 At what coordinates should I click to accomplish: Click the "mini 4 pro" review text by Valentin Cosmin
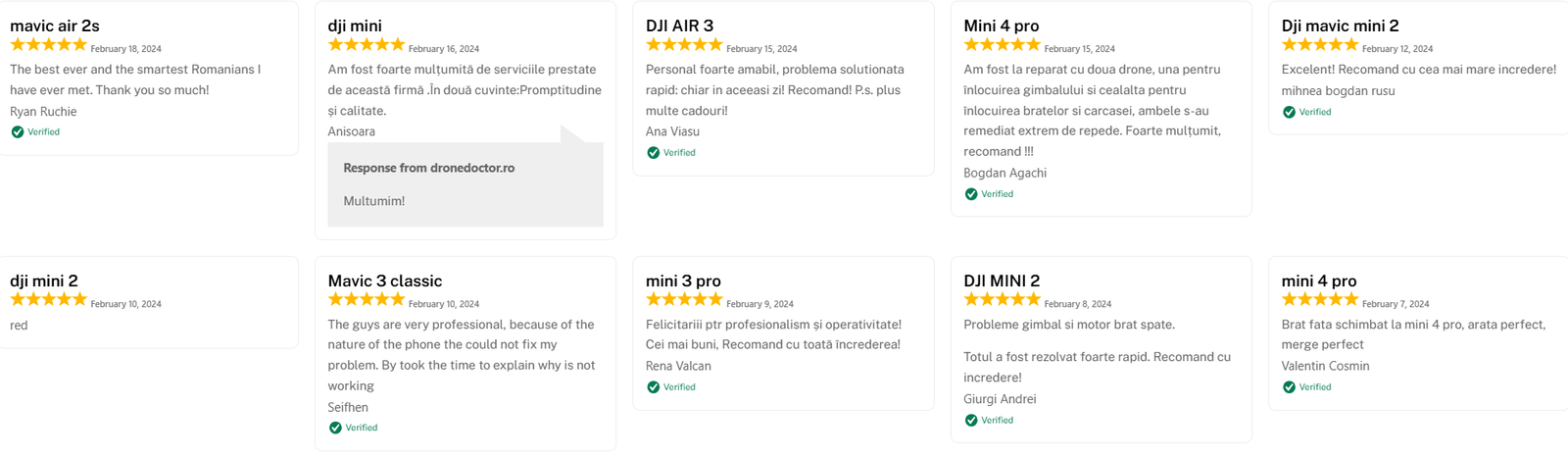[1412, 334]
